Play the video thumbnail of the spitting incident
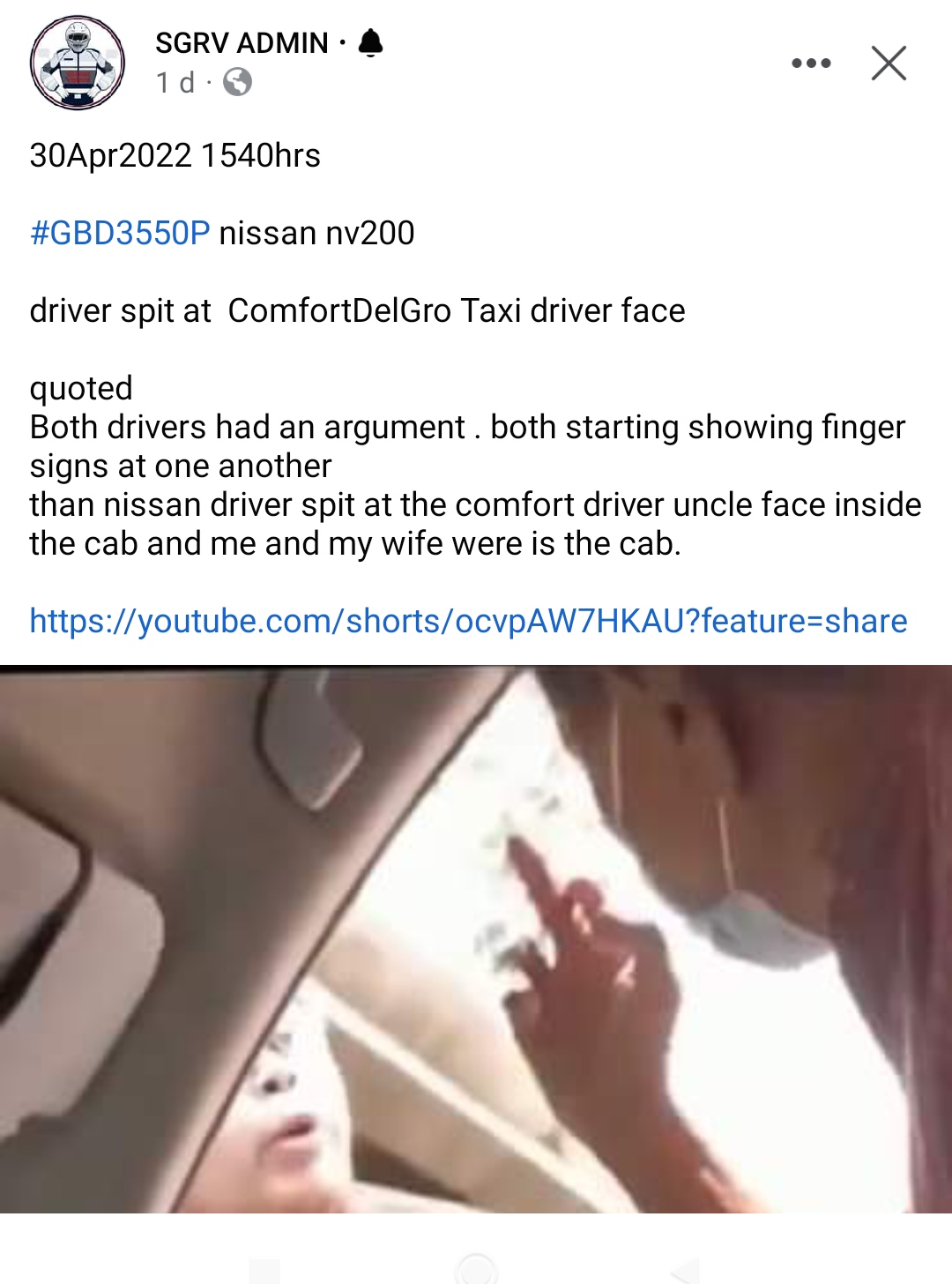Screen dimensions: 952x1284 pos(476,939)
